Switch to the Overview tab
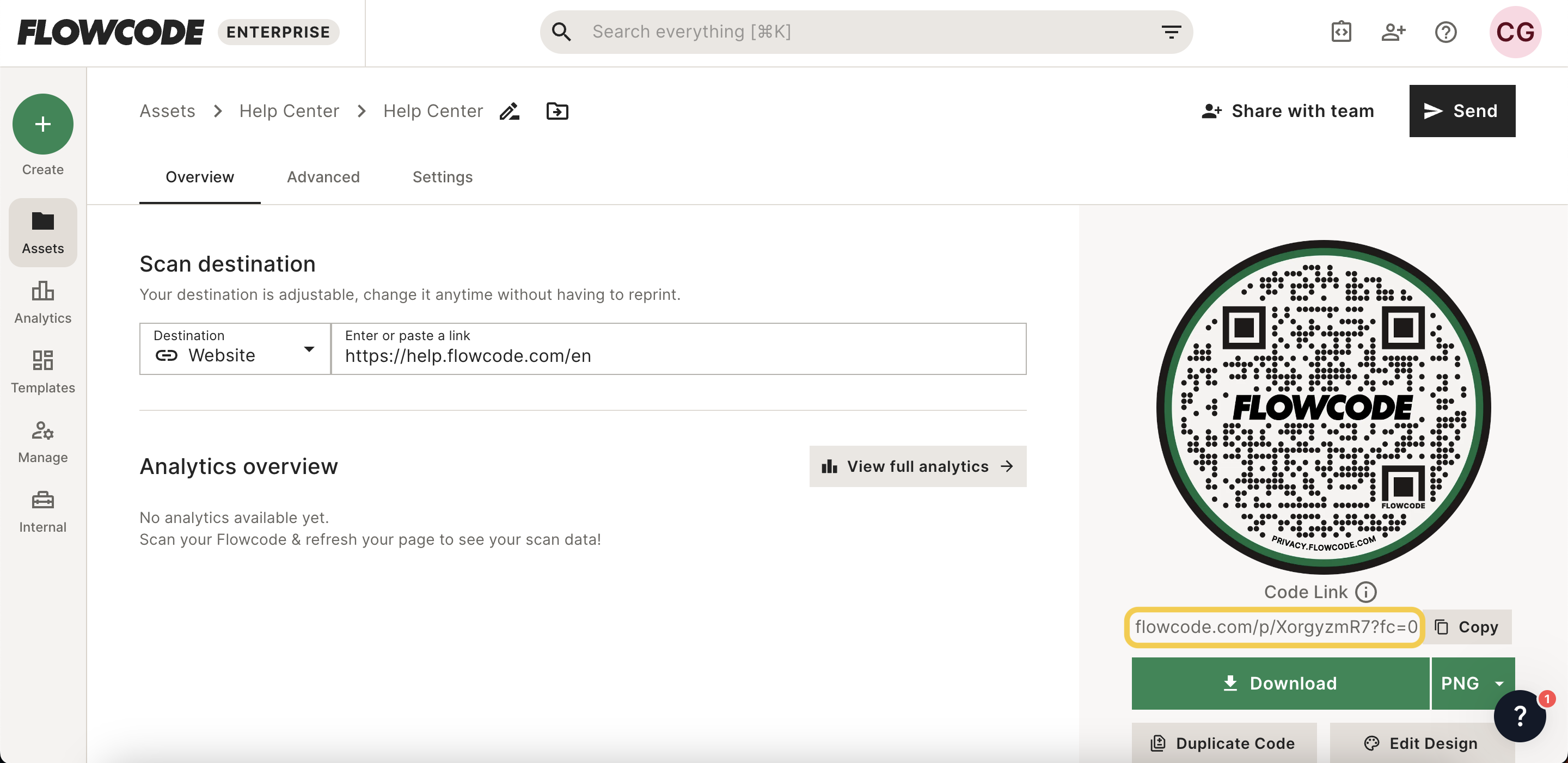 coord(200,177)
